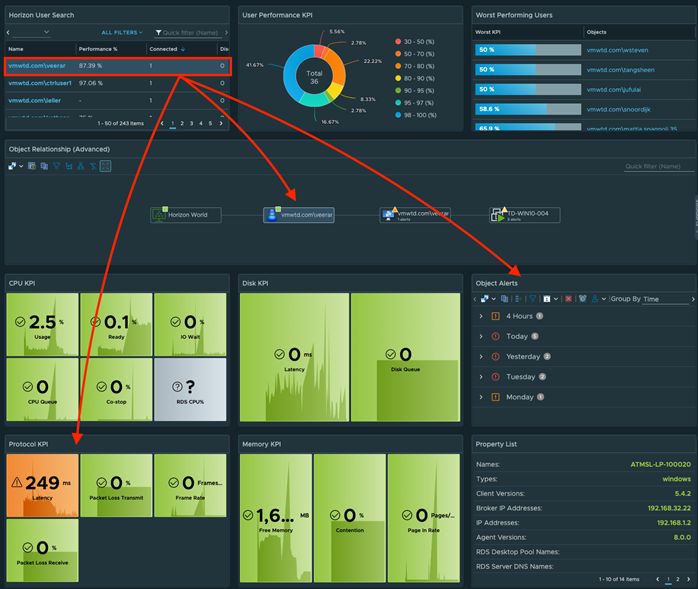This screenshot has height=589, width=698.
Task: Go to page 3 of user search results
Action: pyautogui.click(x=191, y=123)
